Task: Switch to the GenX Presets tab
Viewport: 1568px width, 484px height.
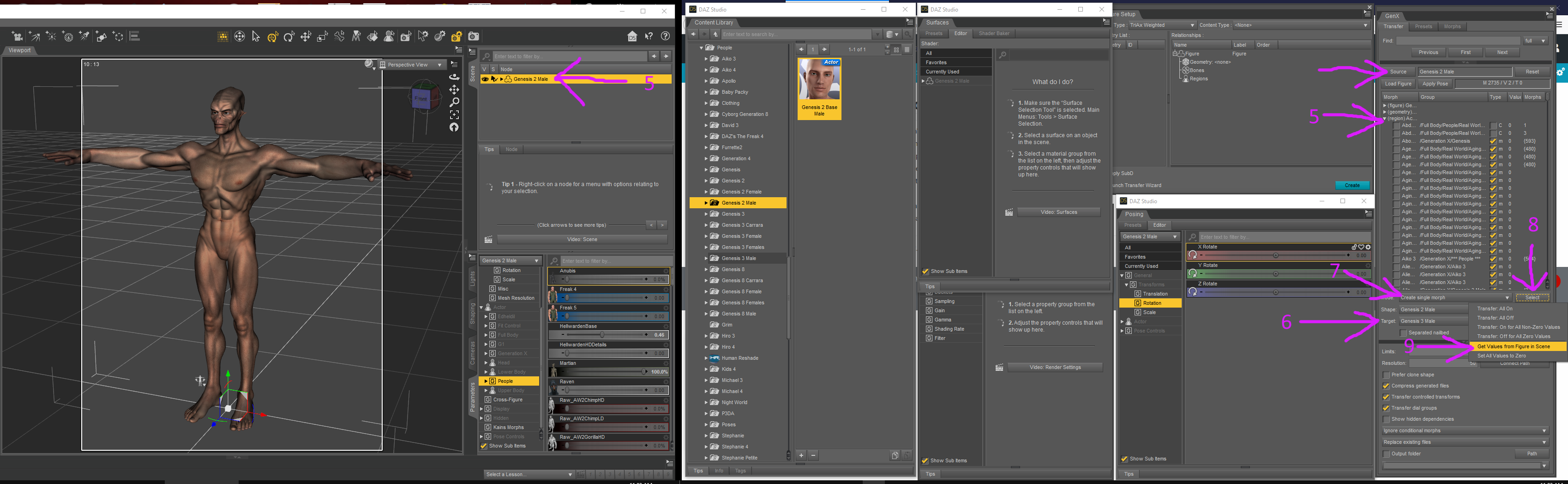Action: (x=1423, y=27)
